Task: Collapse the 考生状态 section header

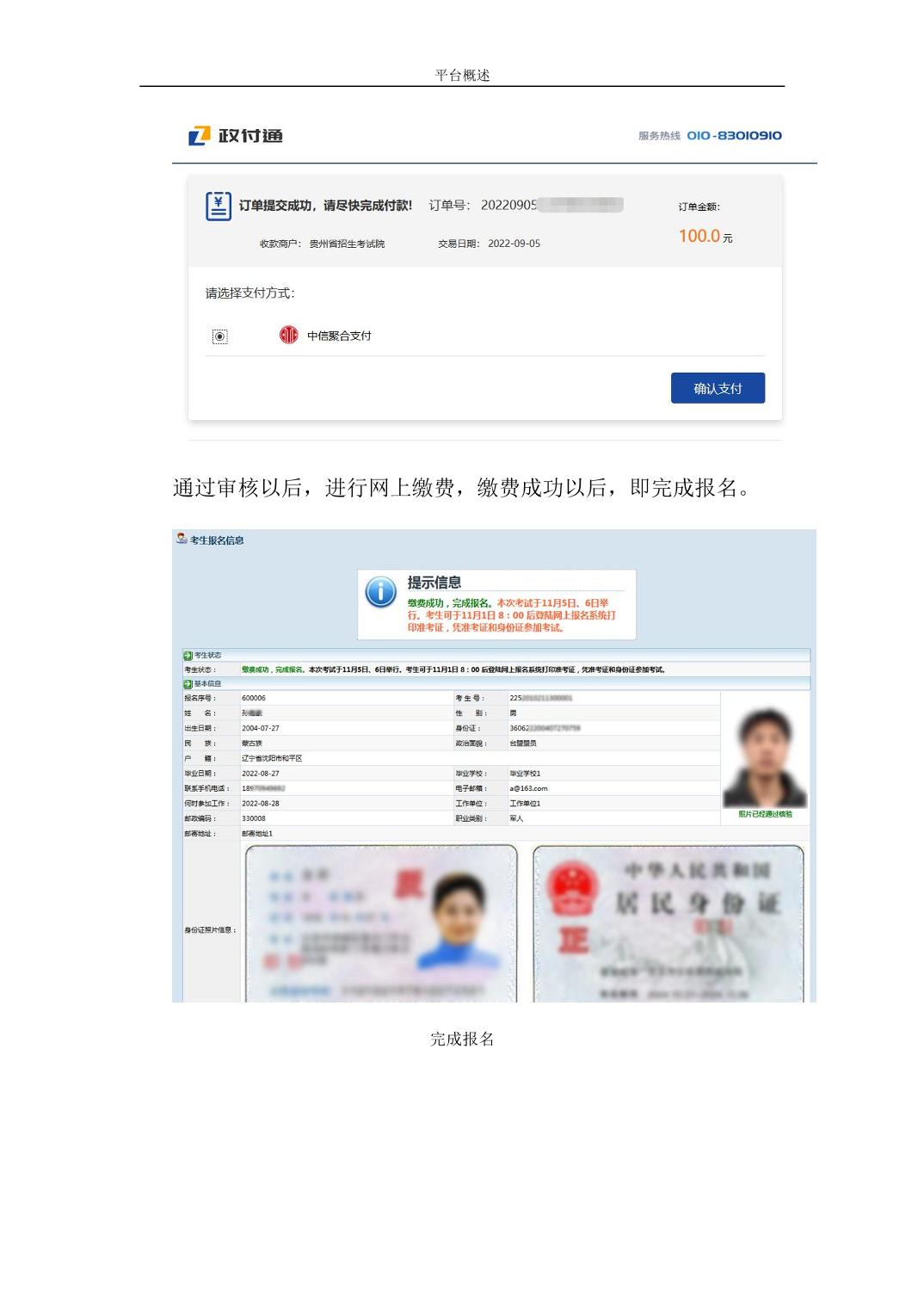Action: (208, 656)
